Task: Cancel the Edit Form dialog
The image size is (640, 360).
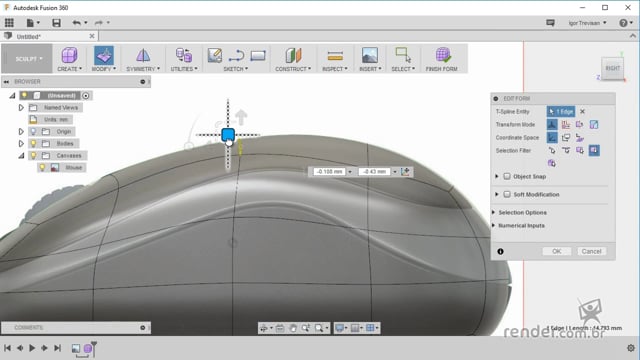Action: point(591,251)
